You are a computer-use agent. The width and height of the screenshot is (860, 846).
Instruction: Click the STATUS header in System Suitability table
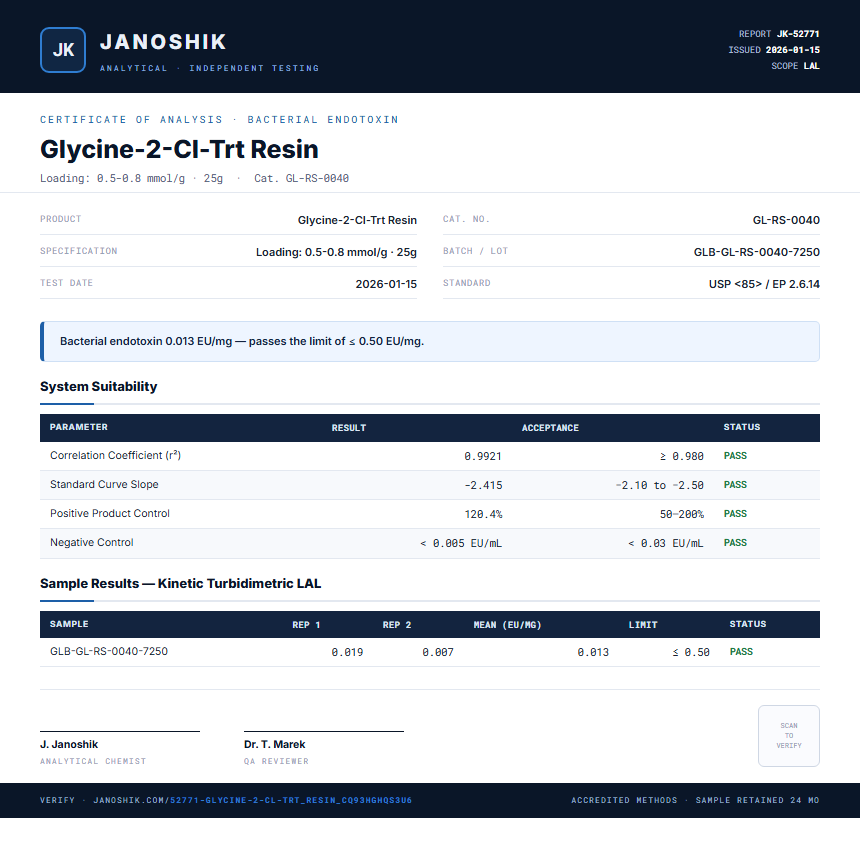pyautogui.click(x=742, y=427)
